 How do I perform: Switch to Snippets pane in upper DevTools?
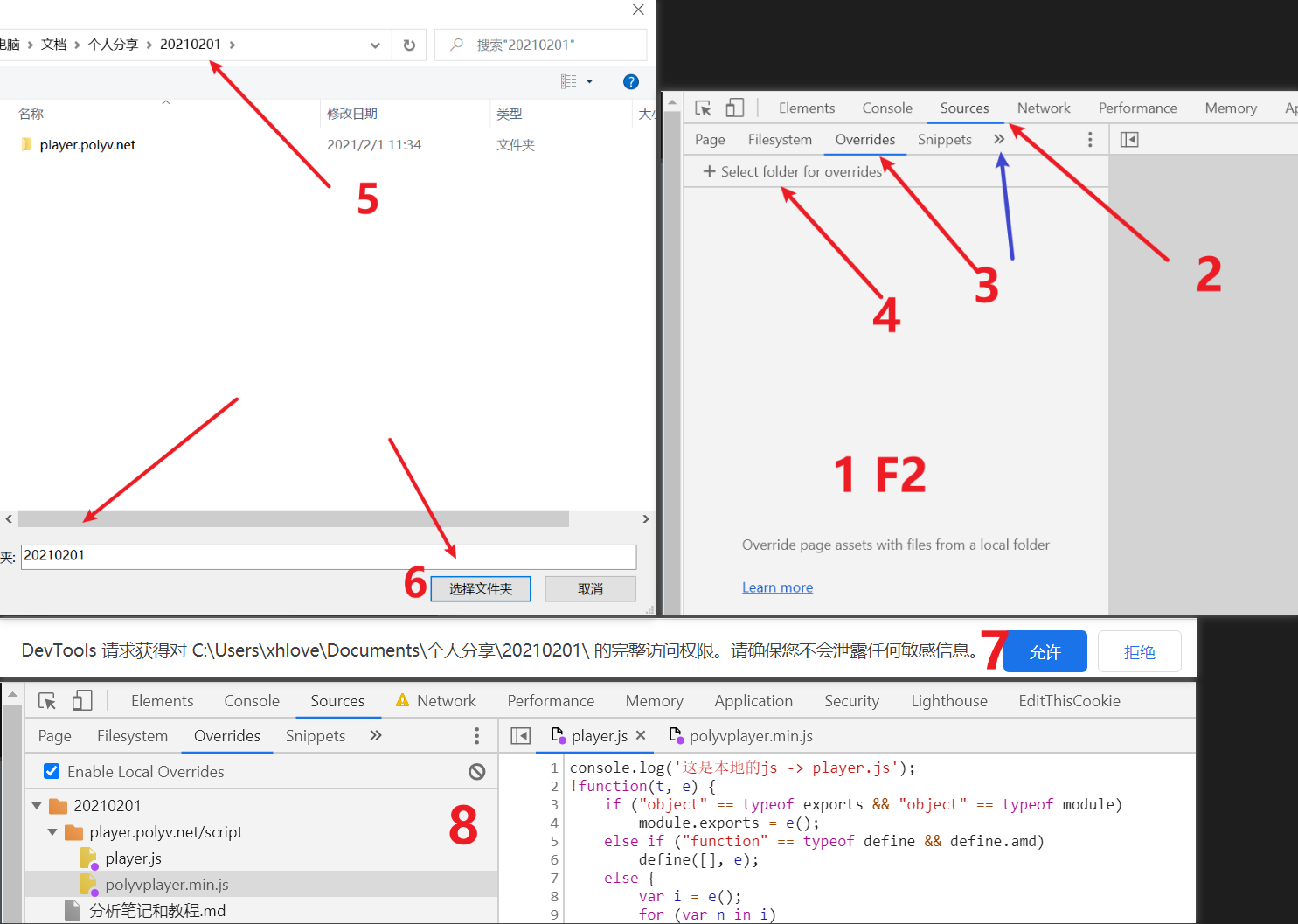945,140
